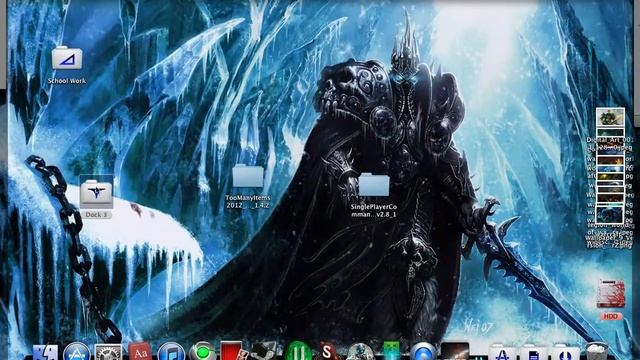Select the Dock 3 folder icon
Viewport: 640px width, 360px height.
96,192
